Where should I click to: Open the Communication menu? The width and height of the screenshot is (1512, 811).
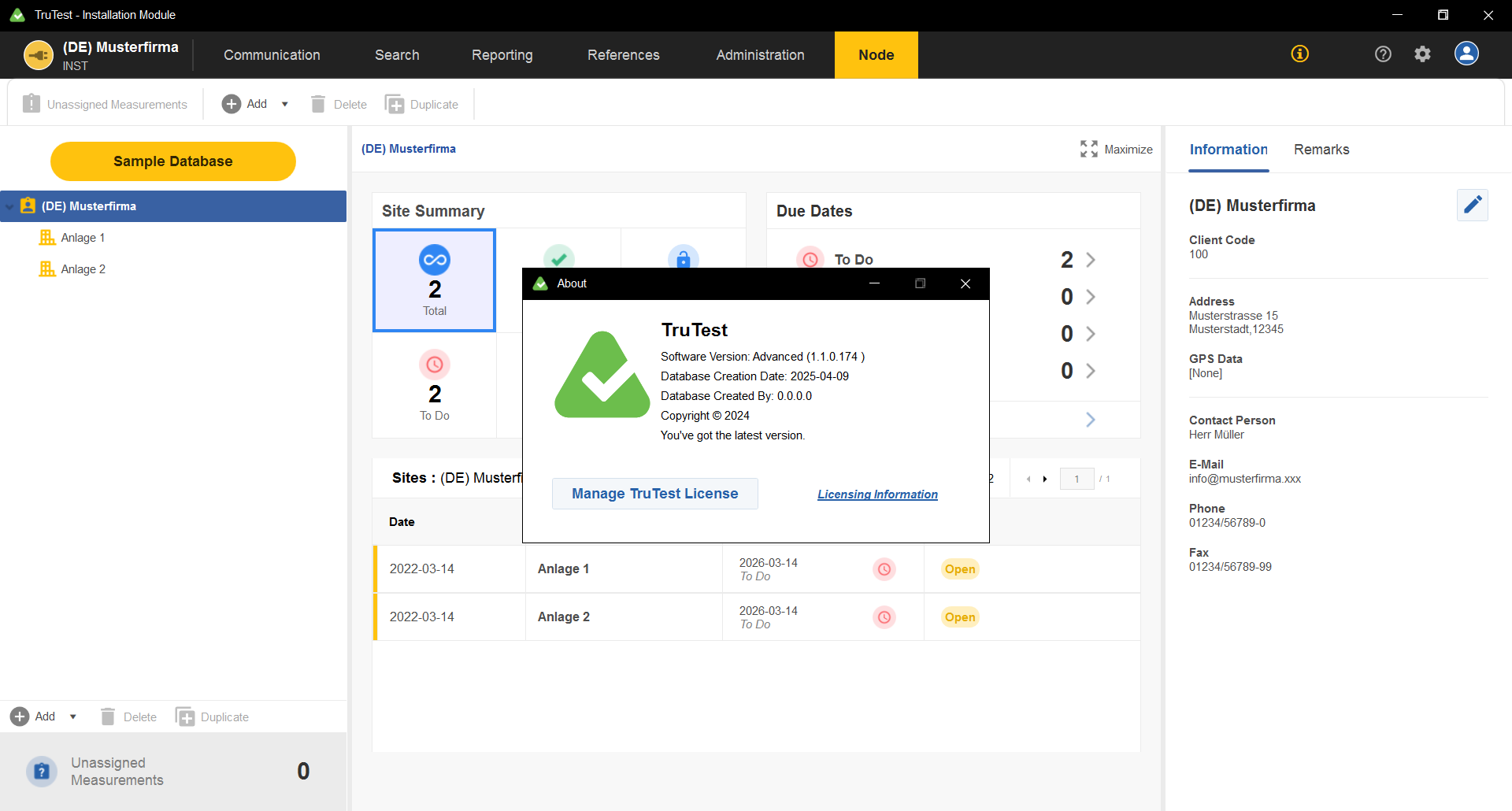coord(272,55)
